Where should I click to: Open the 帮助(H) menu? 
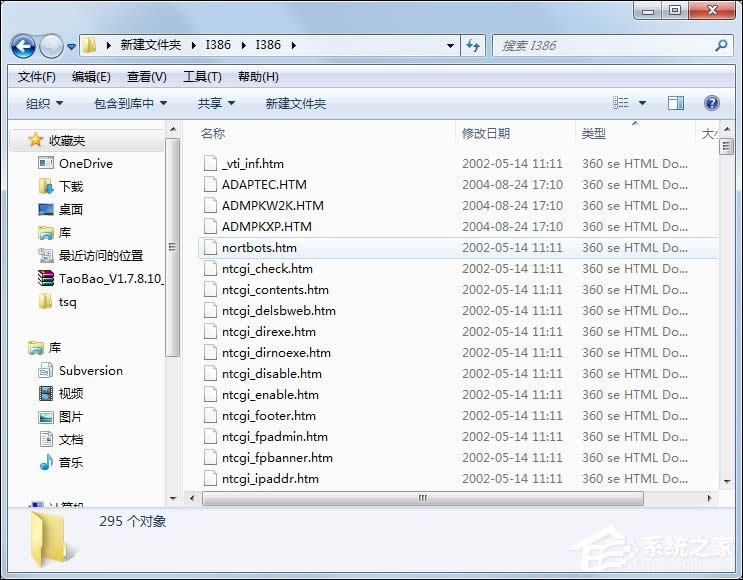point(258,77)
